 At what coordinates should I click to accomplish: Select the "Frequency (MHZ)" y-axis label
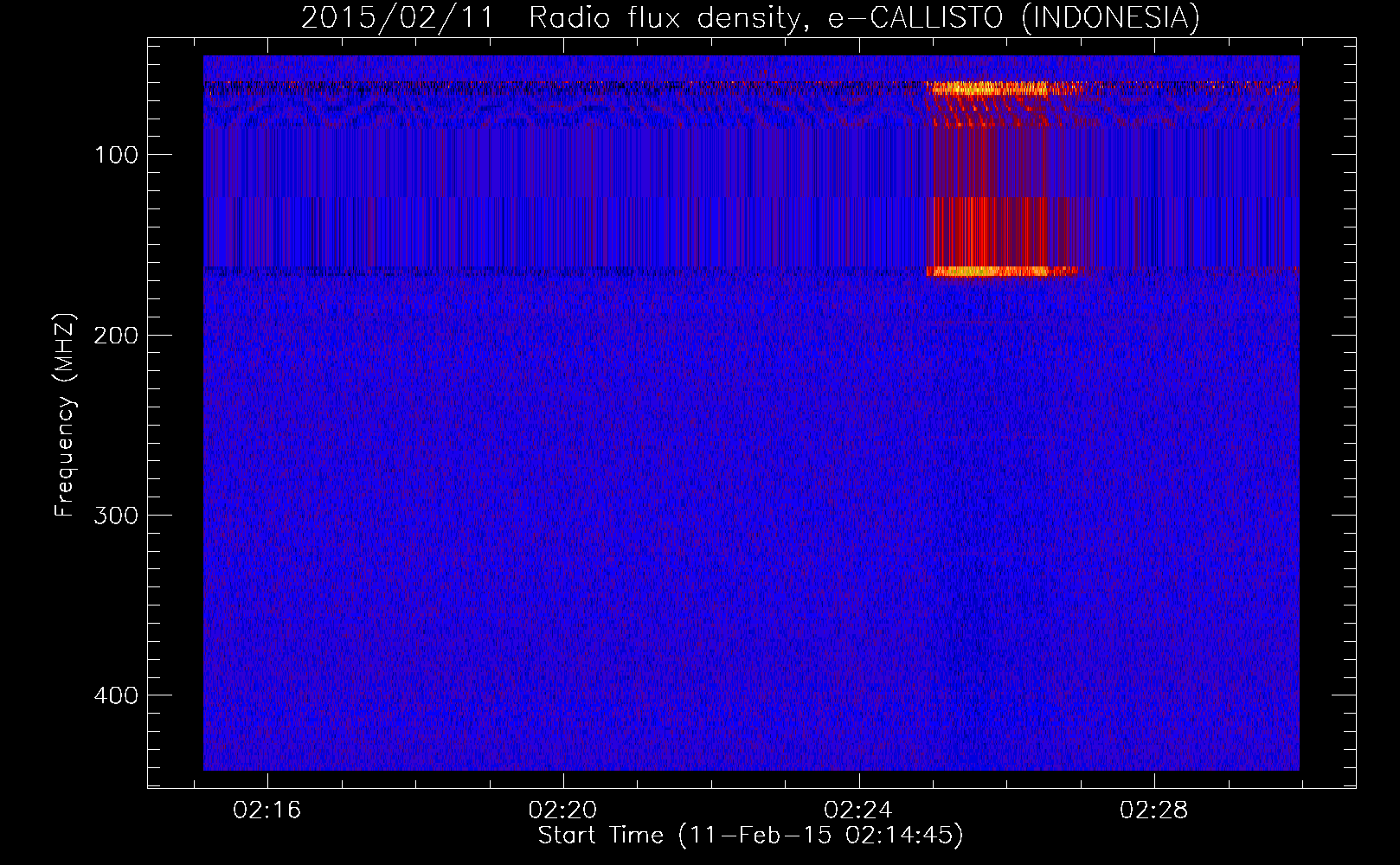click(x=65, y=415)
